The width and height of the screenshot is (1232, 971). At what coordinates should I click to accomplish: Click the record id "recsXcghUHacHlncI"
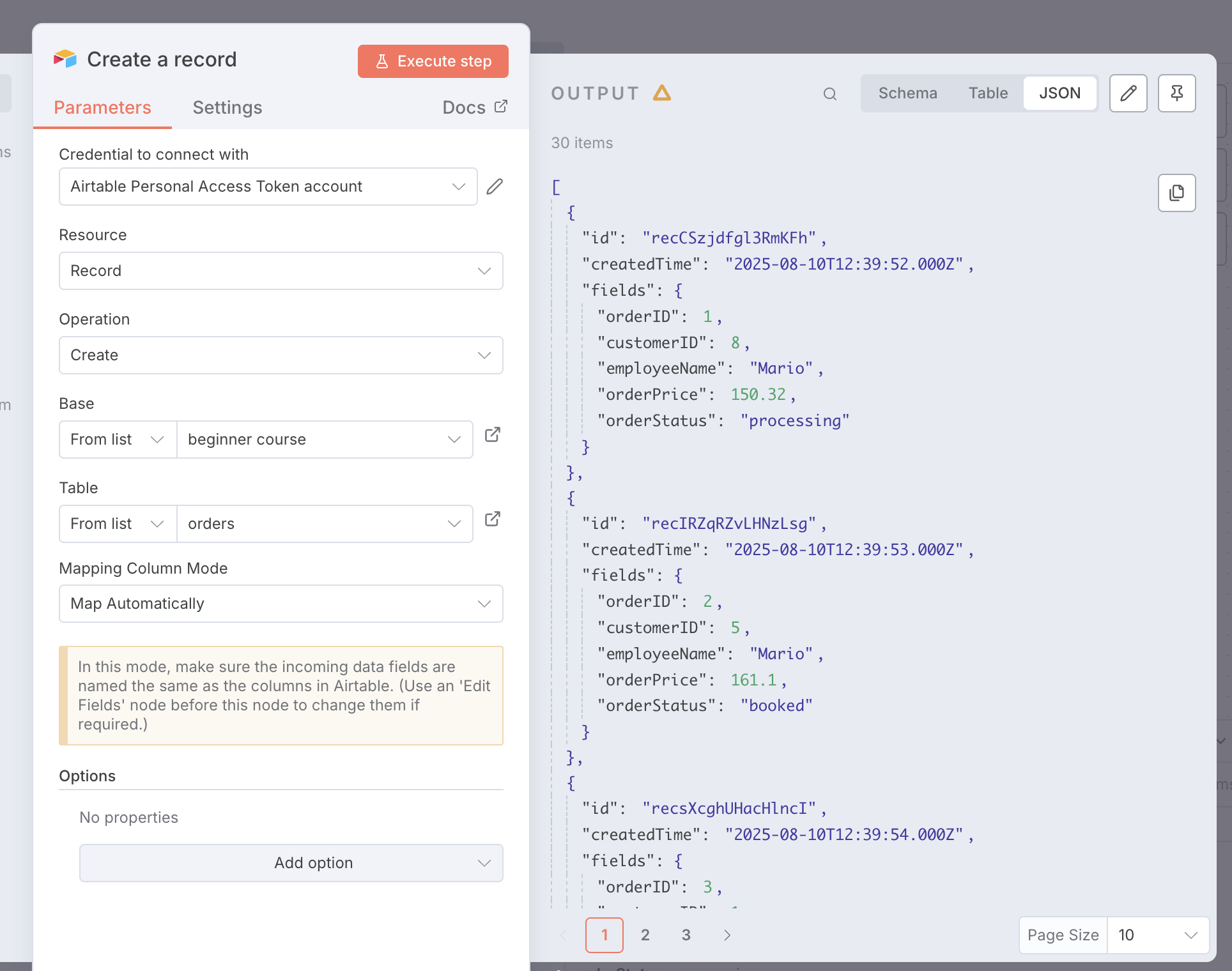click(729, 809)
